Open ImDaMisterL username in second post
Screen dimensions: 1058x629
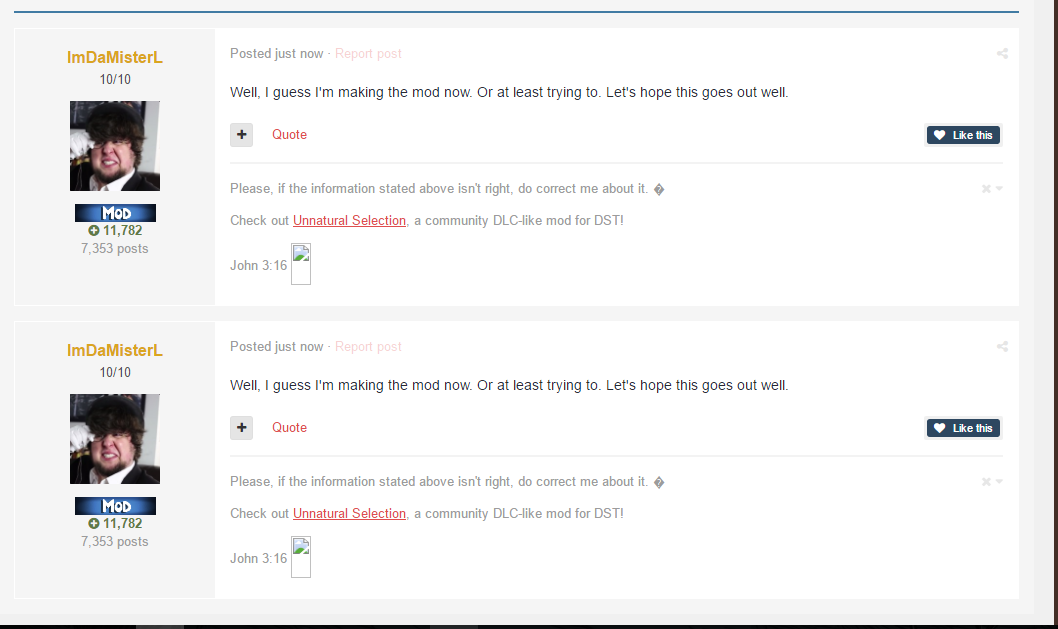click(x=115, y=350)
